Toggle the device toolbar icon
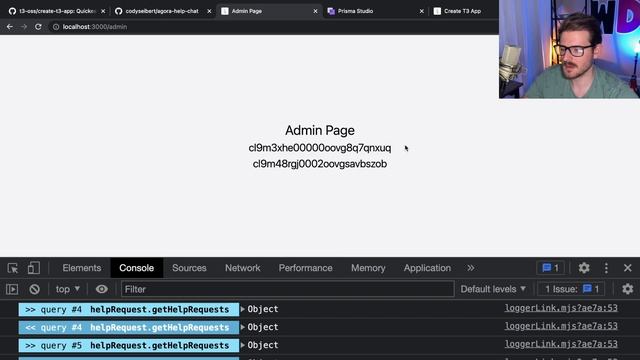 pos(33,268)
